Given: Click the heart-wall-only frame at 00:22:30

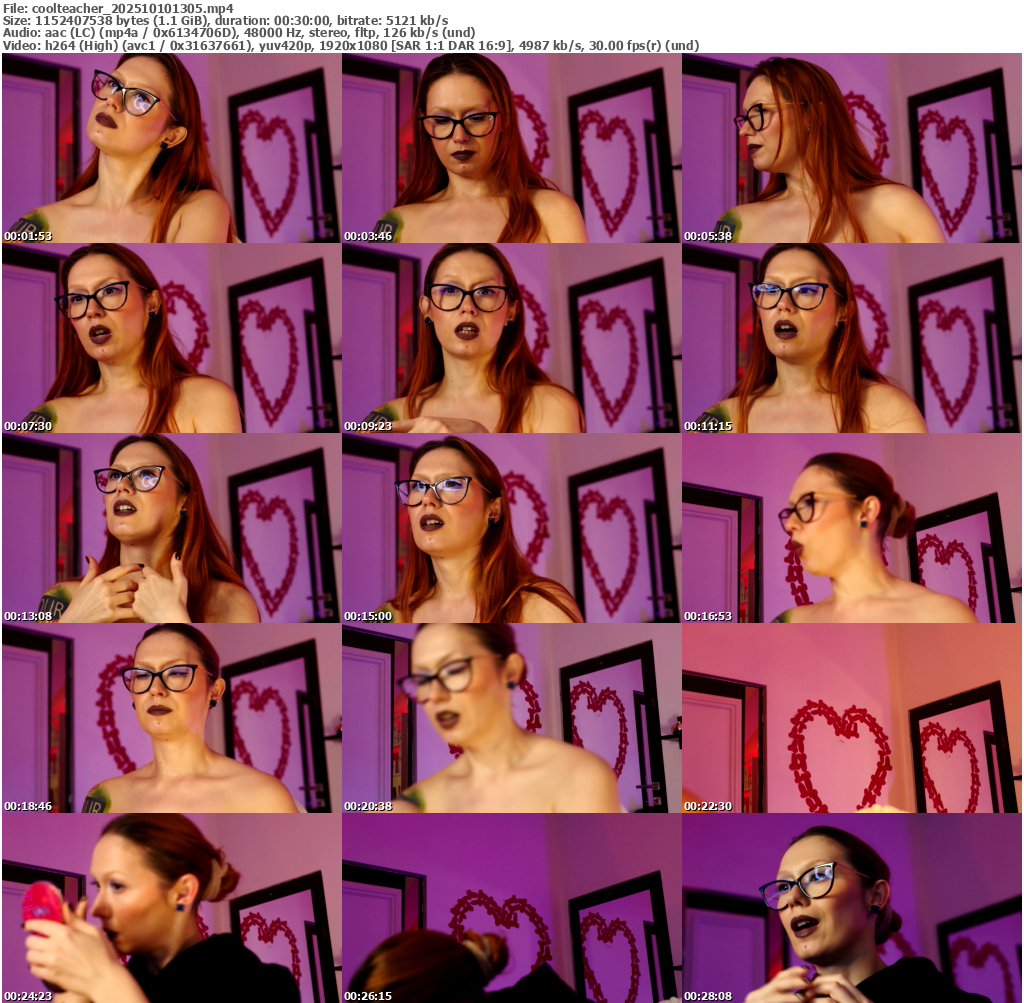Looking at the screenshot, I should click(x=851, y=718).
